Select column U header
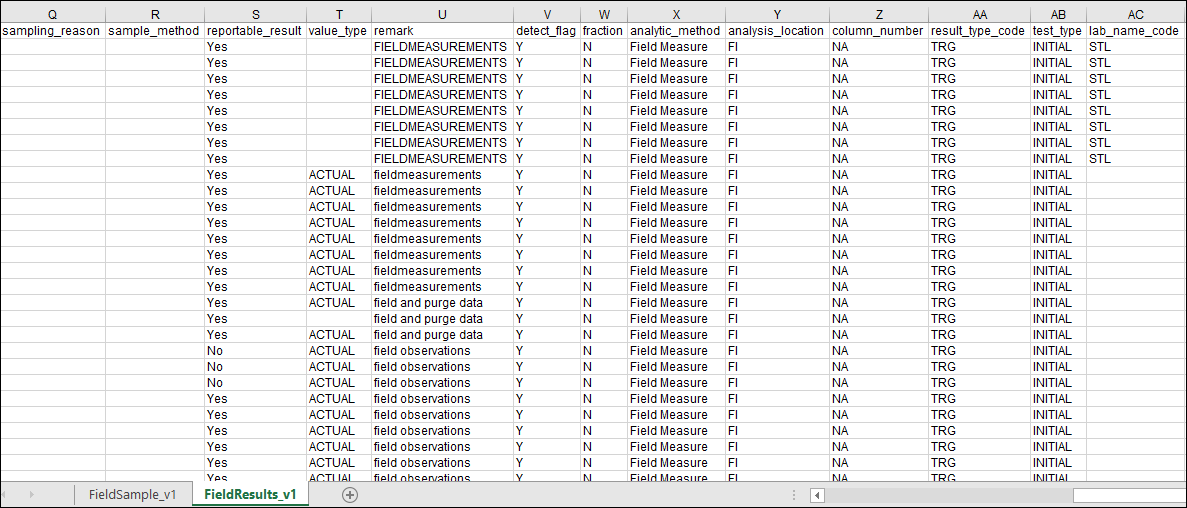The image size is (1187, 508). coord(441,14)
